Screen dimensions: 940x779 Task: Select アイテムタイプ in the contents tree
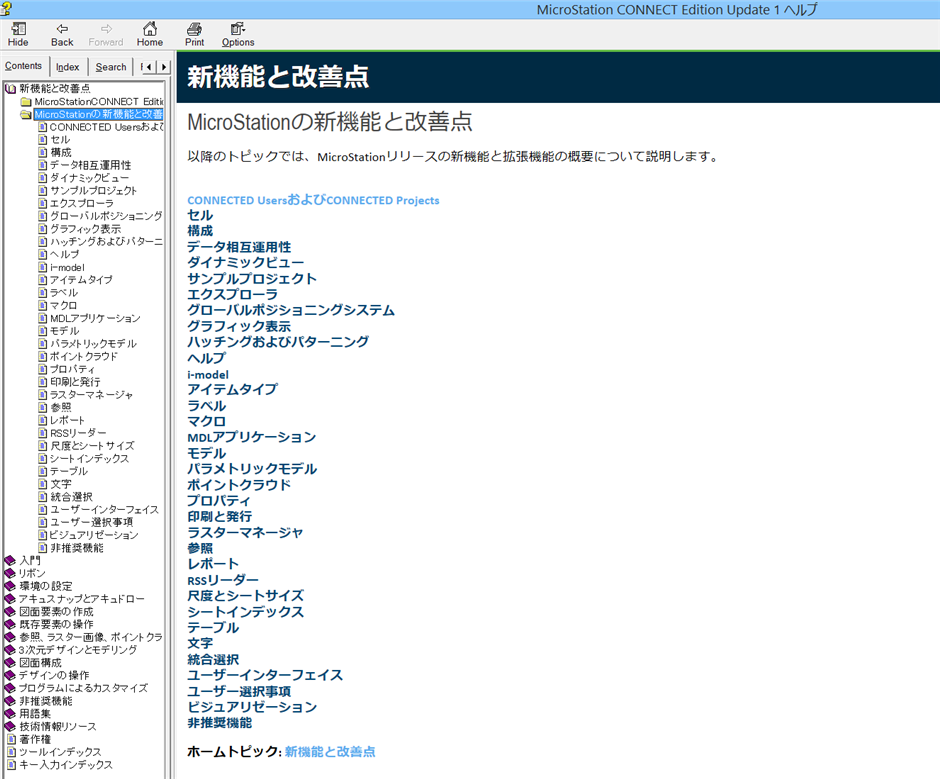pos(82,280)
